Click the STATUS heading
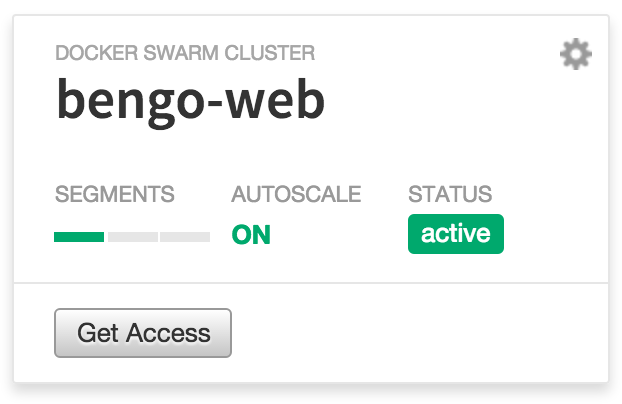The image size is (622, 404). click(450, 194)
